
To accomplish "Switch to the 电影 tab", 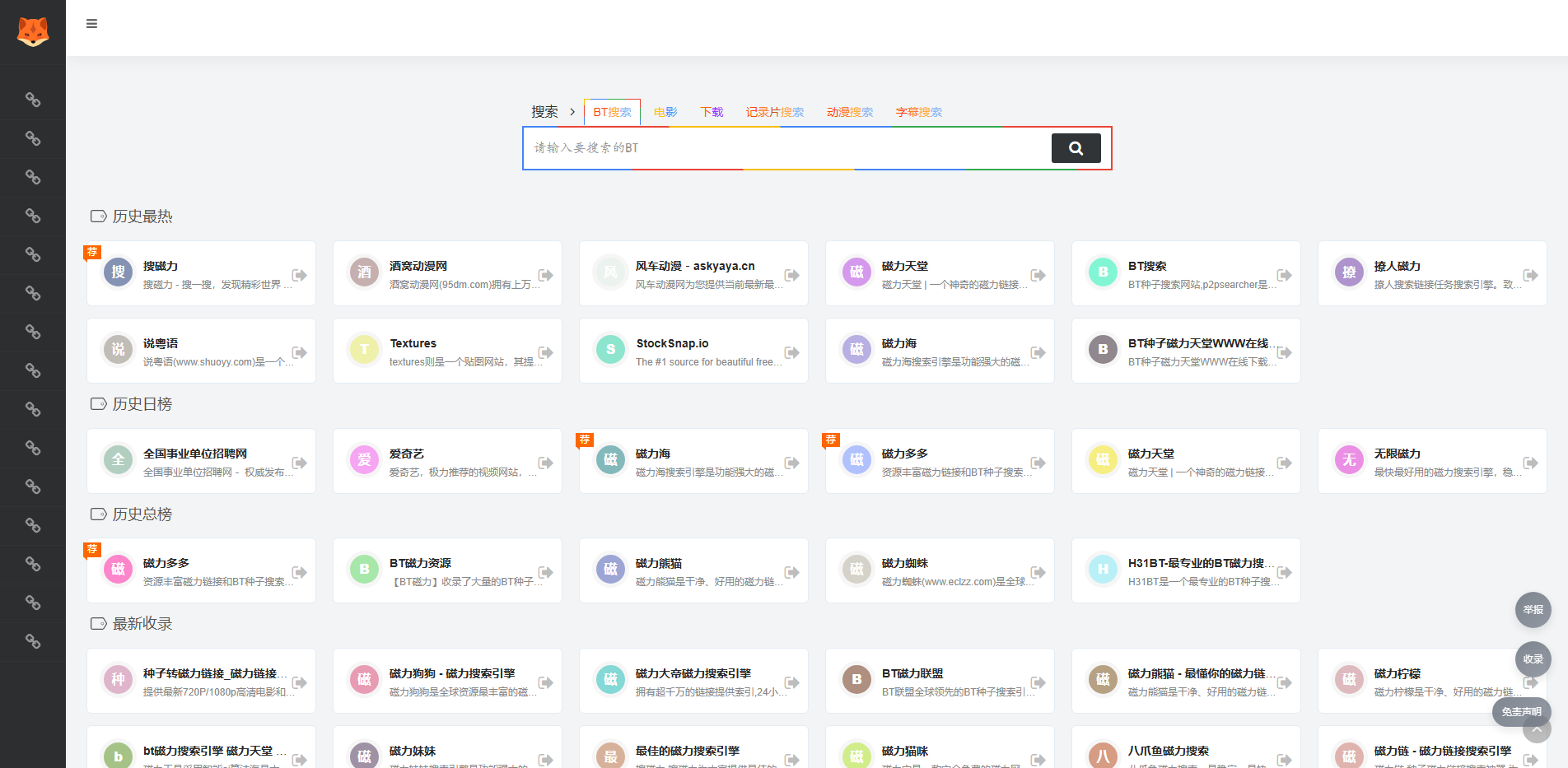I will [665, 112].
